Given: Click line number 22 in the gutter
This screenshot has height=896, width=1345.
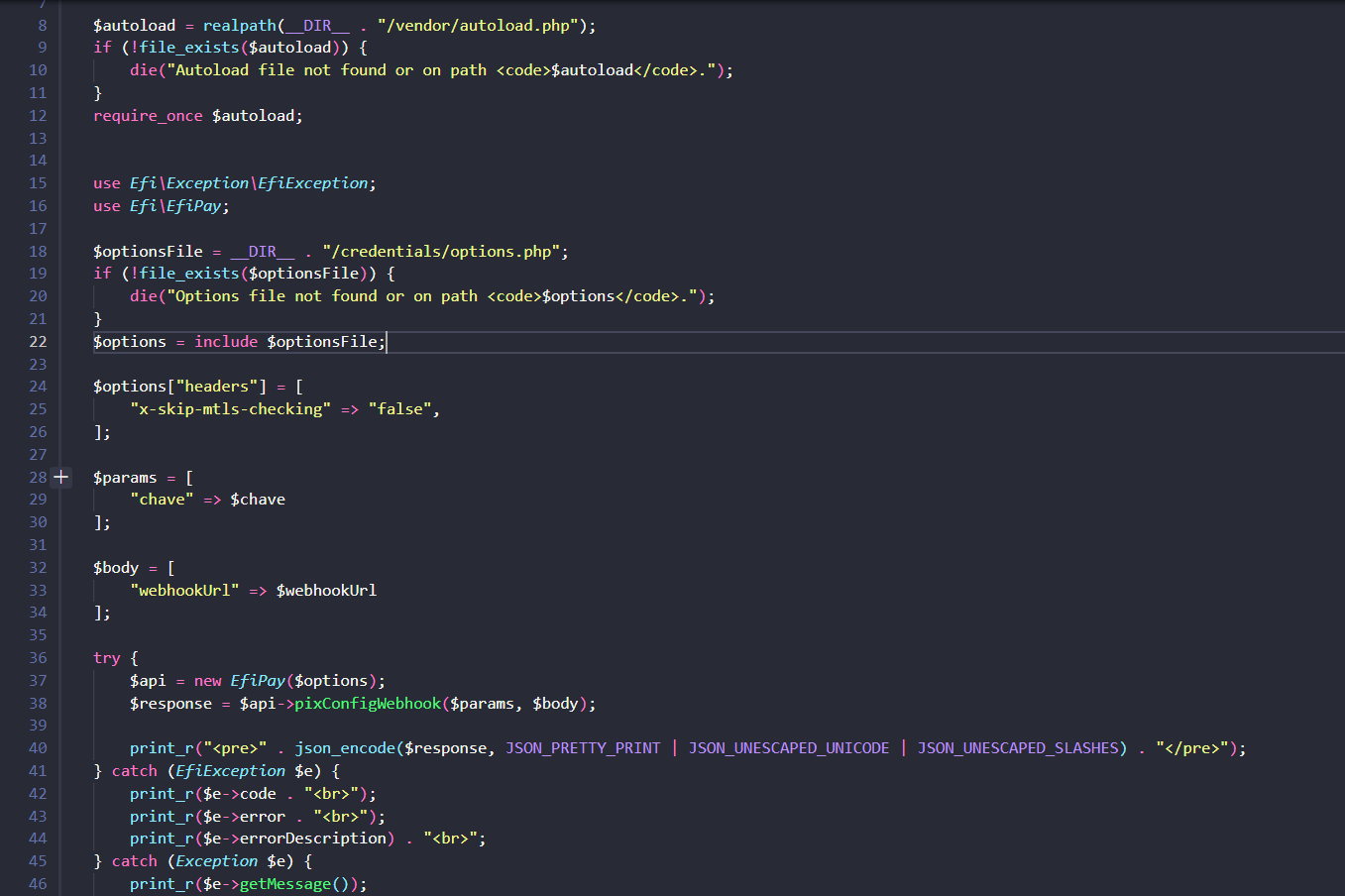Looking at the screenshot, I should (x=38, y=342).
